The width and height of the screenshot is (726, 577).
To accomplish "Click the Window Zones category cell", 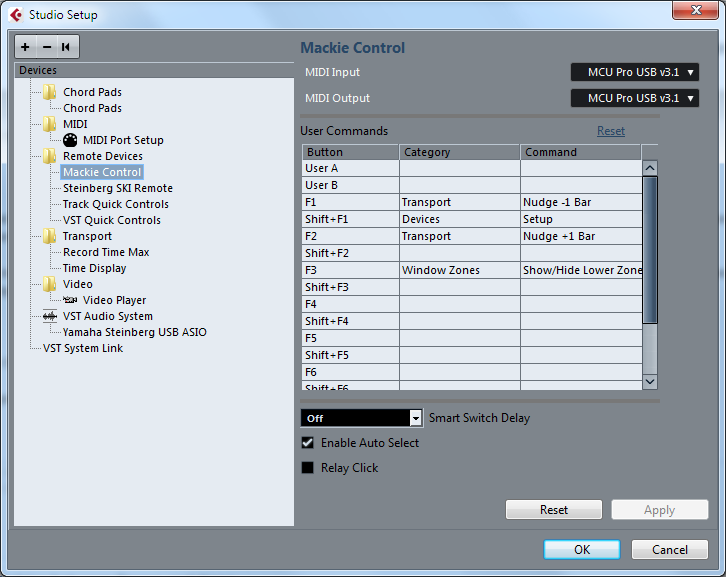I will point(459,270).
